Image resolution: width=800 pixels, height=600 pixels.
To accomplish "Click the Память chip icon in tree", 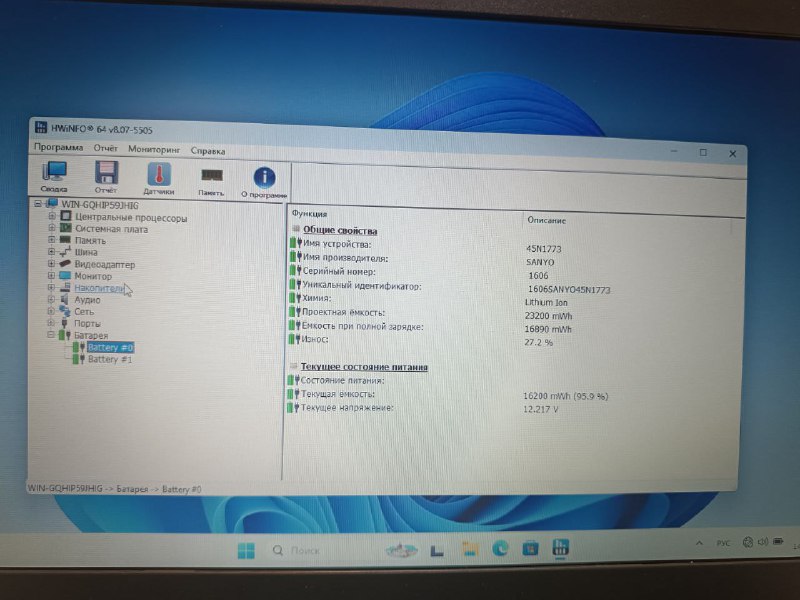I will [65, 239].
